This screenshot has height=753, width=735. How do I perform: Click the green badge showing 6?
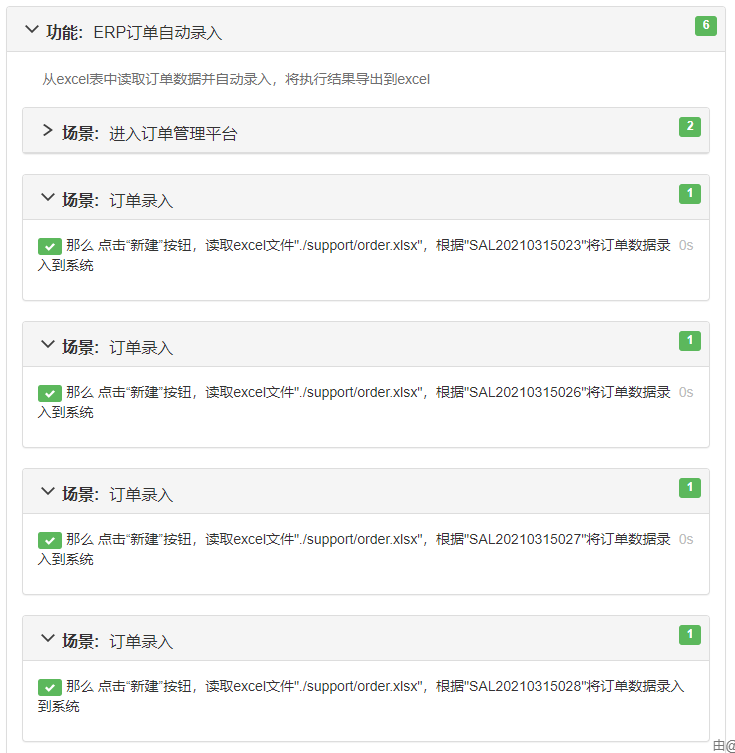[x=706, y=25]
